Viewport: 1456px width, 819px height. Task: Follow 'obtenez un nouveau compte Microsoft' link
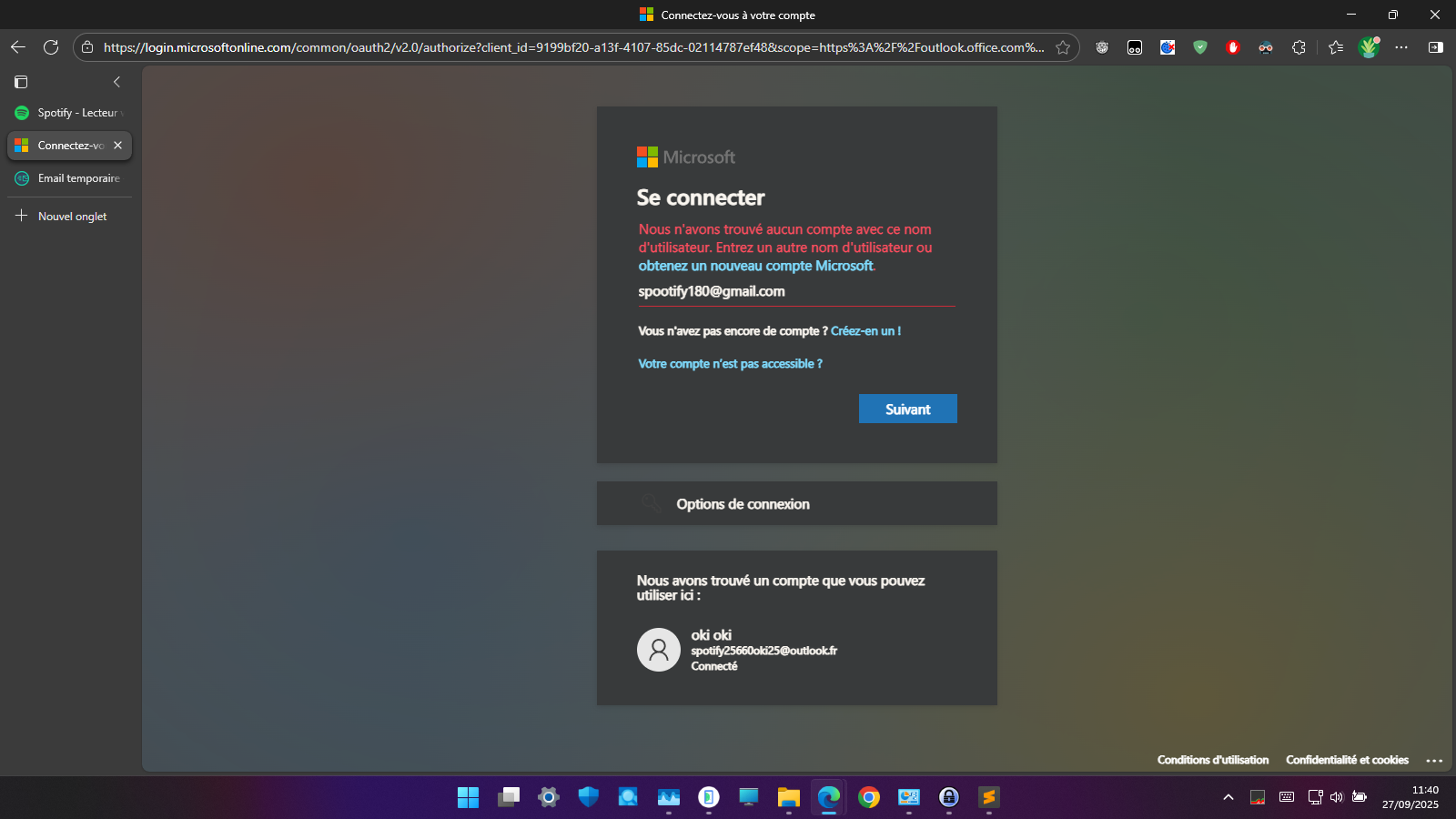(755, 266)
